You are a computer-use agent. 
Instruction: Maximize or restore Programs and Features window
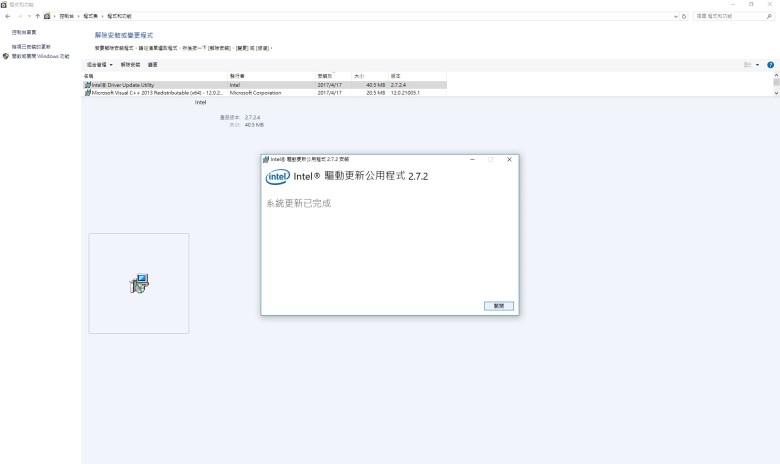(x=751, y=4)
